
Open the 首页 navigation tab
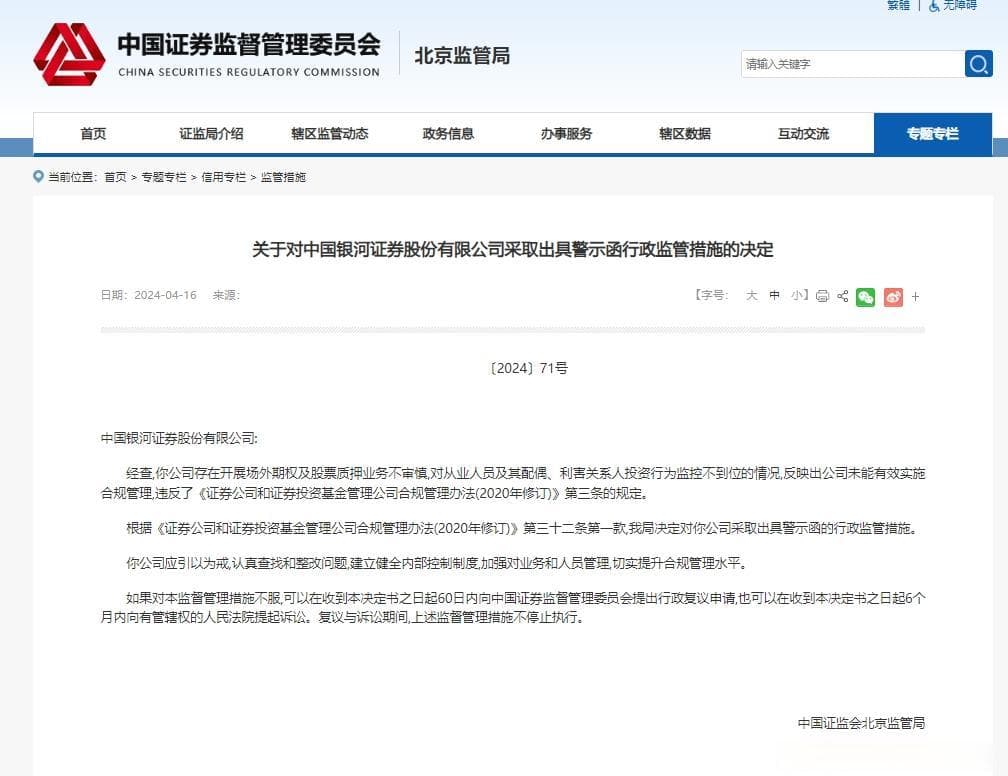93,134
